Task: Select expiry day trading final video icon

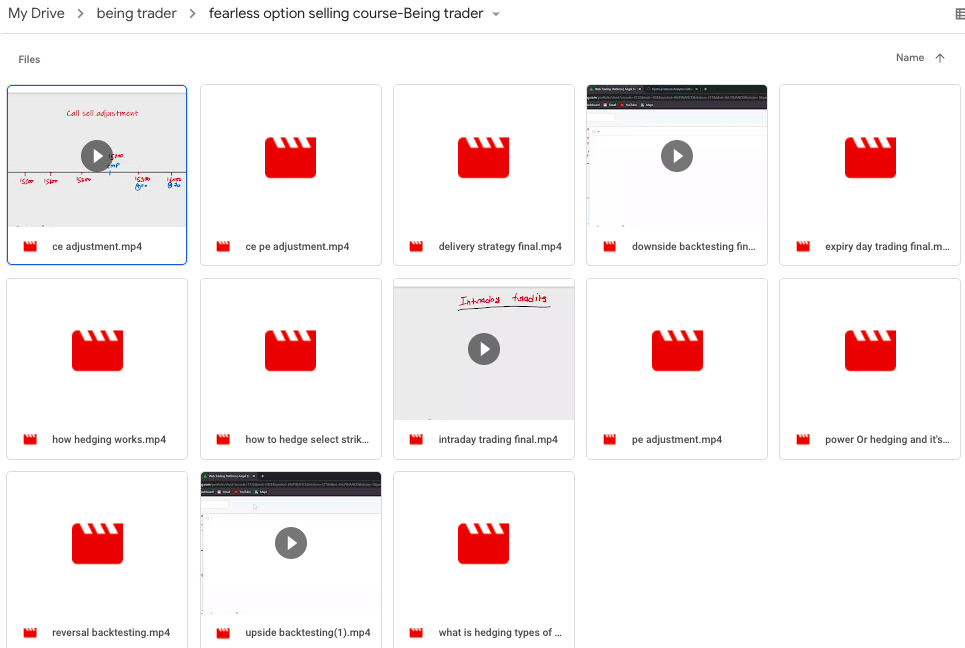Action: (870, 157)
